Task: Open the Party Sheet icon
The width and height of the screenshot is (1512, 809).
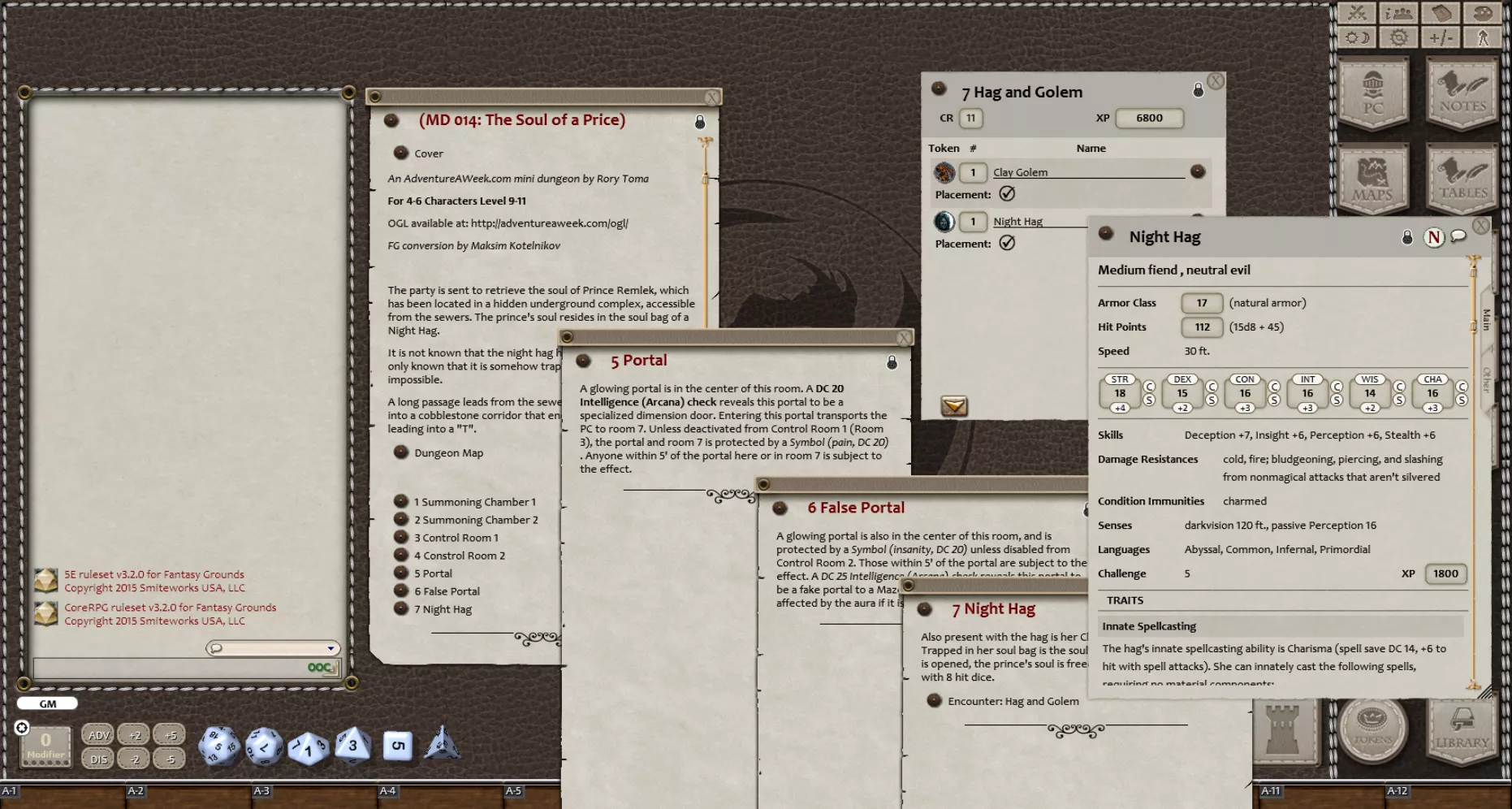Action: click(1399, 13)
